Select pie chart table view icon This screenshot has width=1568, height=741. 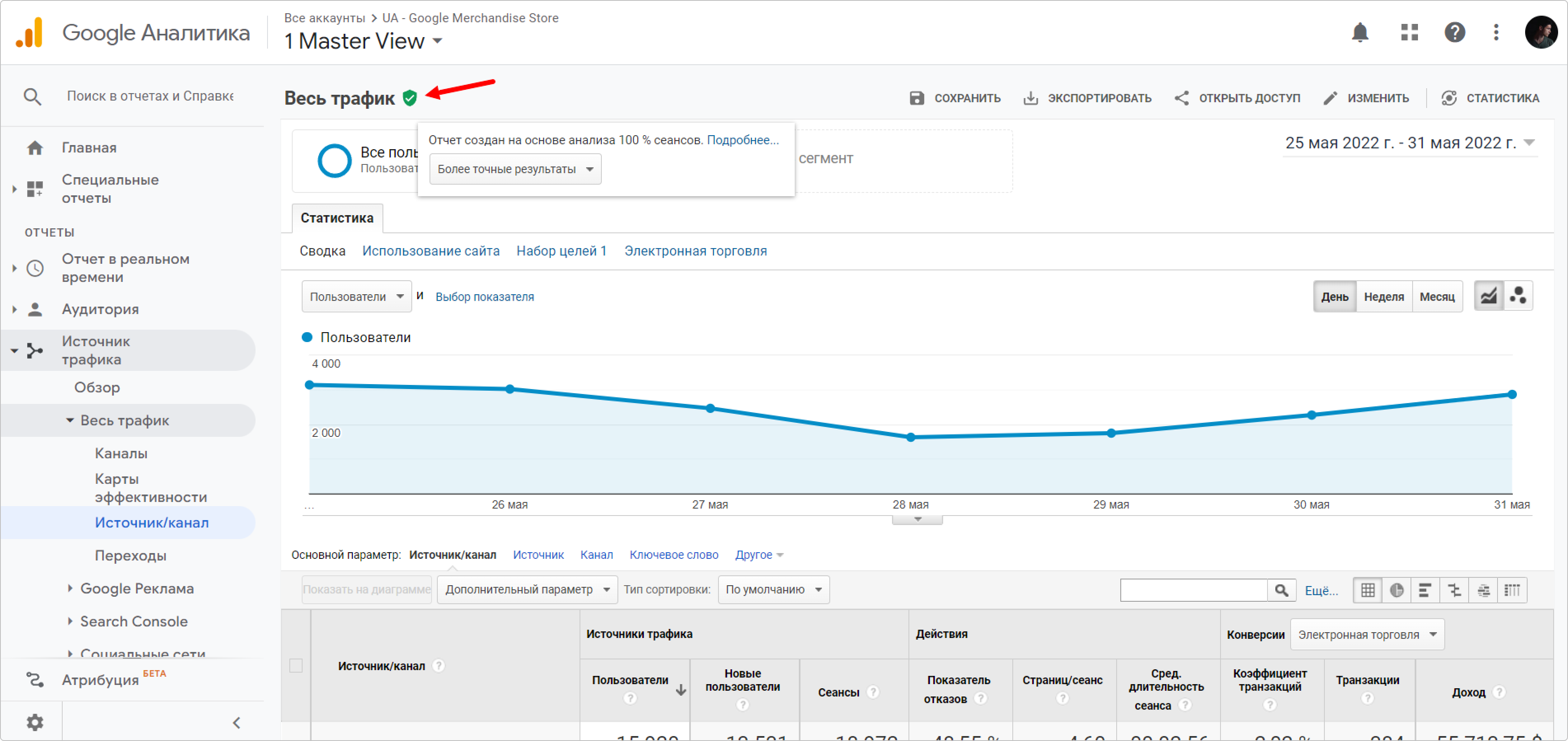click(1397, 590)
